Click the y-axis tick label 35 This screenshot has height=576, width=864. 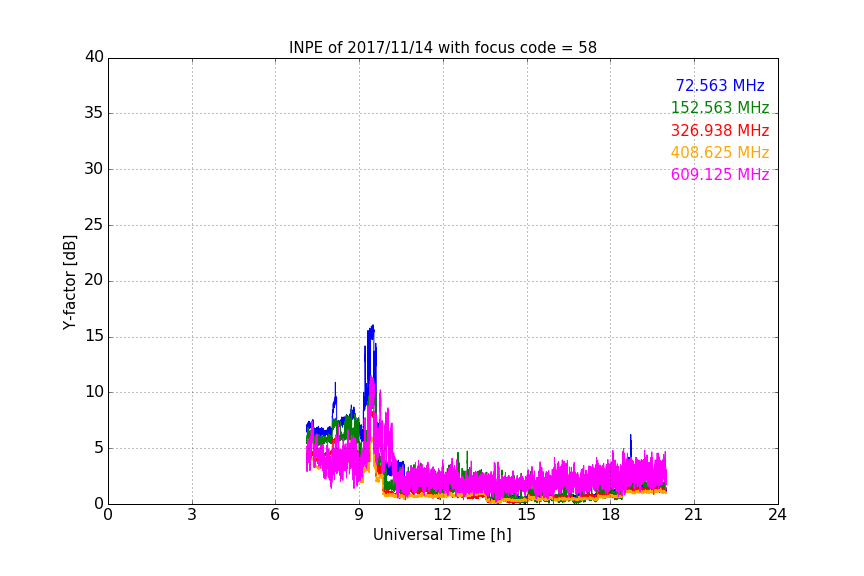(94, 113)
